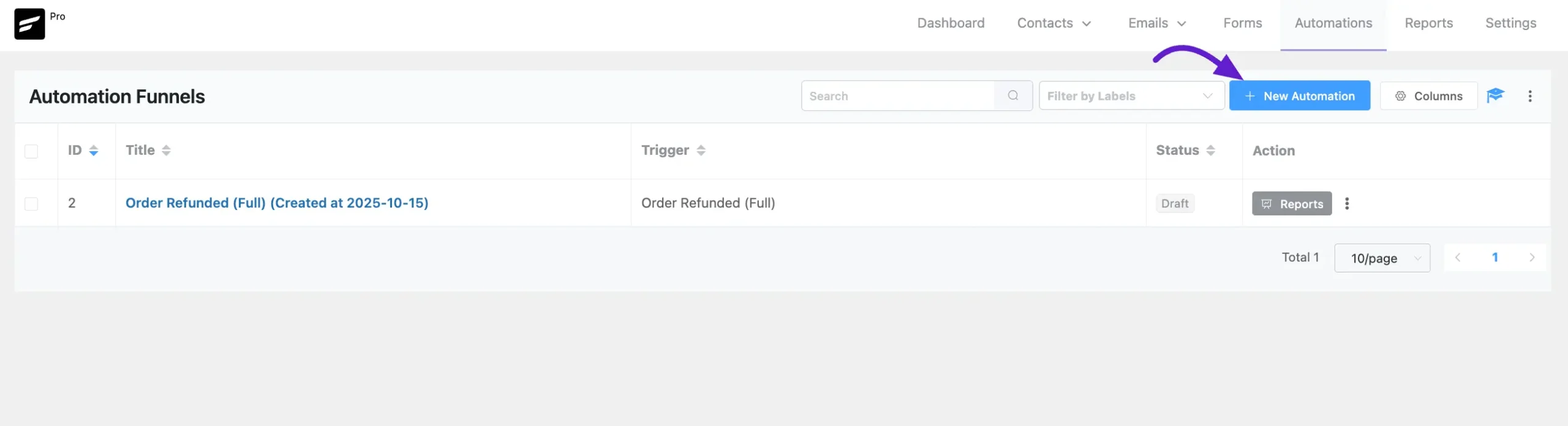This screenshot has width=1568, height=426.
Task: Sort by Status column arrows
Action: coord(1210,151)
